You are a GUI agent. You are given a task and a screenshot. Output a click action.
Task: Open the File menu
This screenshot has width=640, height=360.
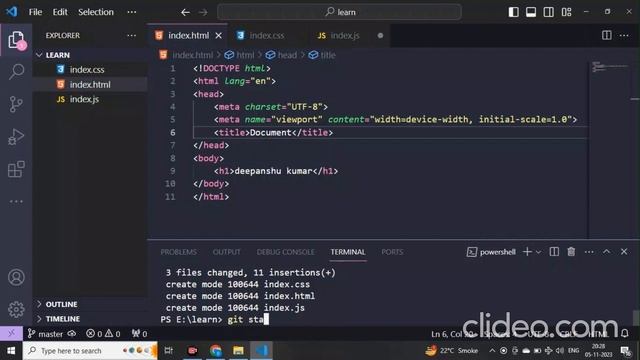(x=35, y=12)
